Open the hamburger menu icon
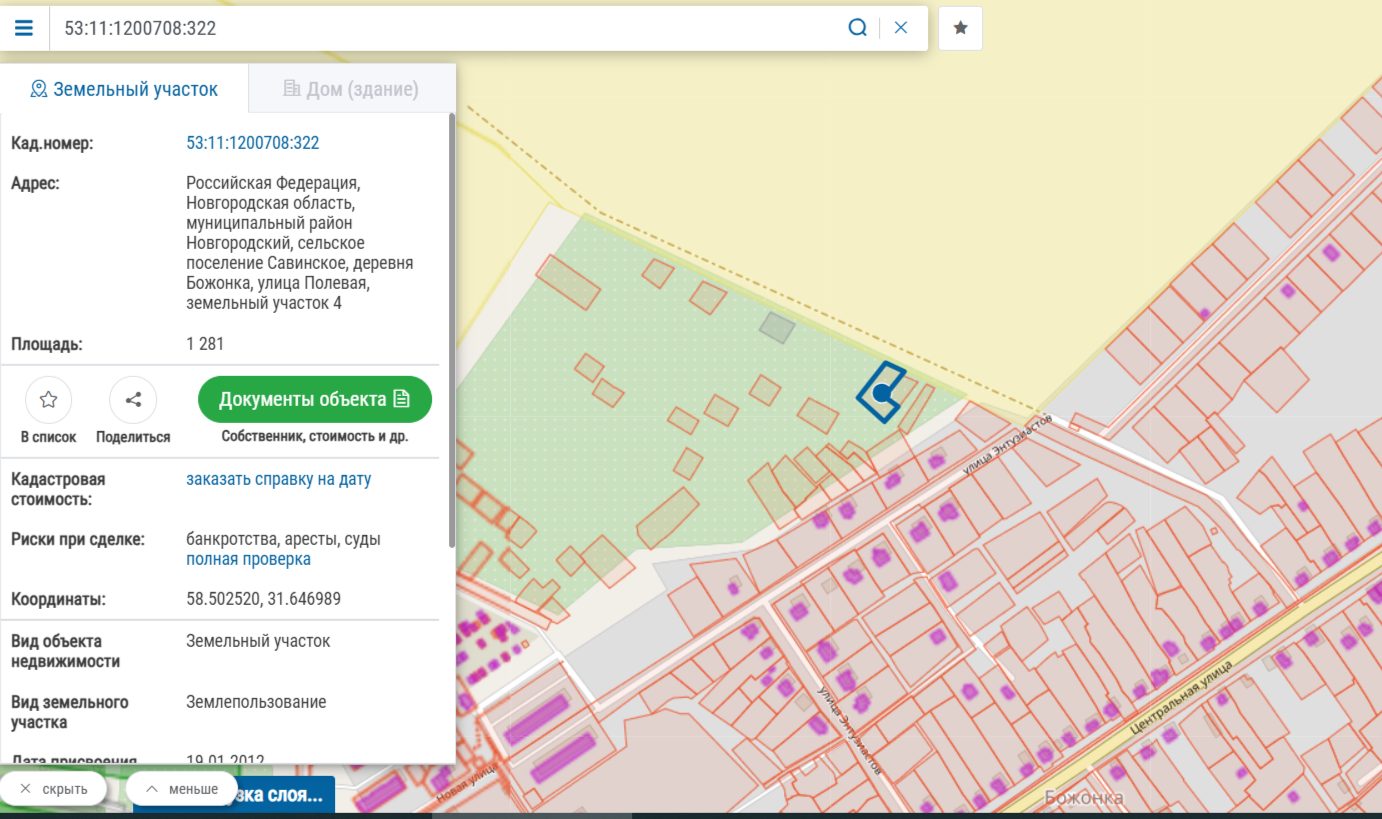 24,28
